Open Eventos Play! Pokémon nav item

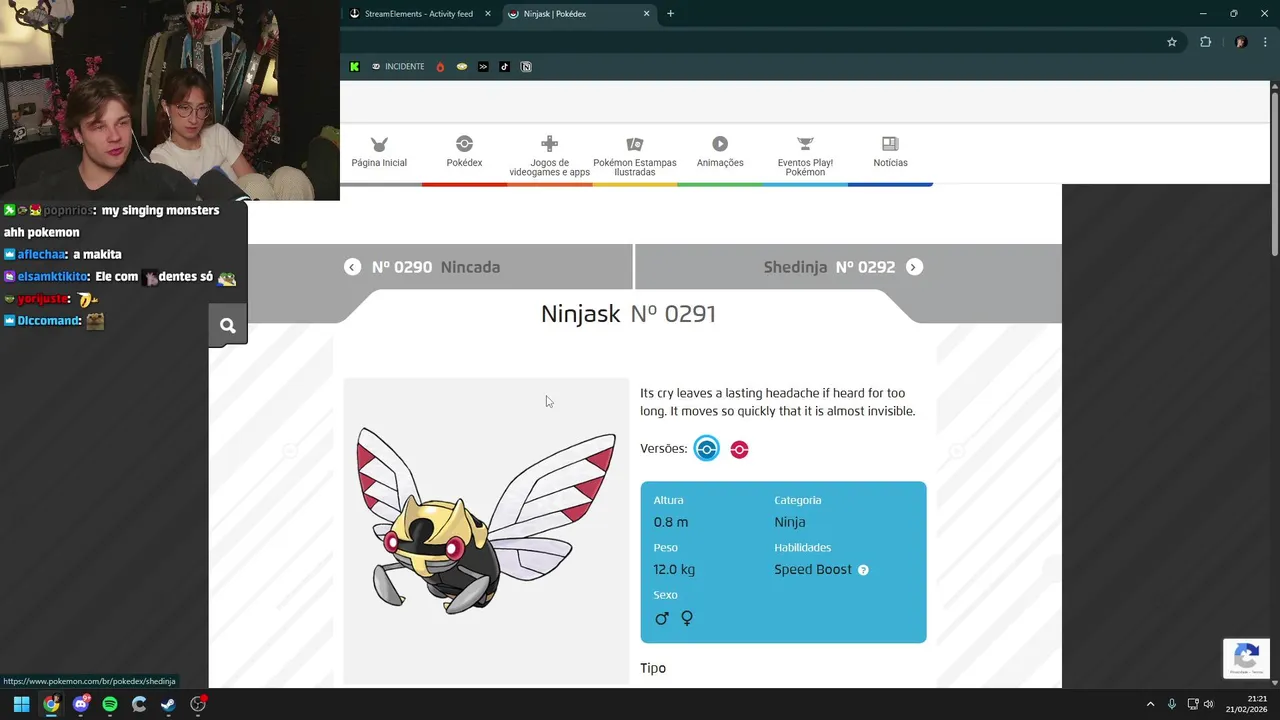click(805, 157)
